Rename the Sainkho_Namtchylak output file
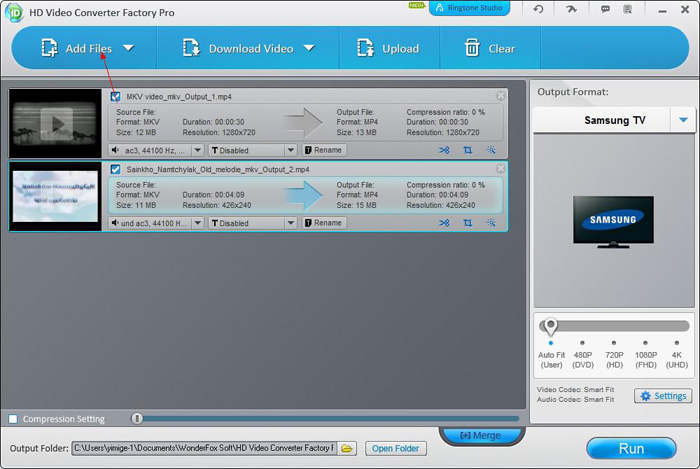 [324, 223]
